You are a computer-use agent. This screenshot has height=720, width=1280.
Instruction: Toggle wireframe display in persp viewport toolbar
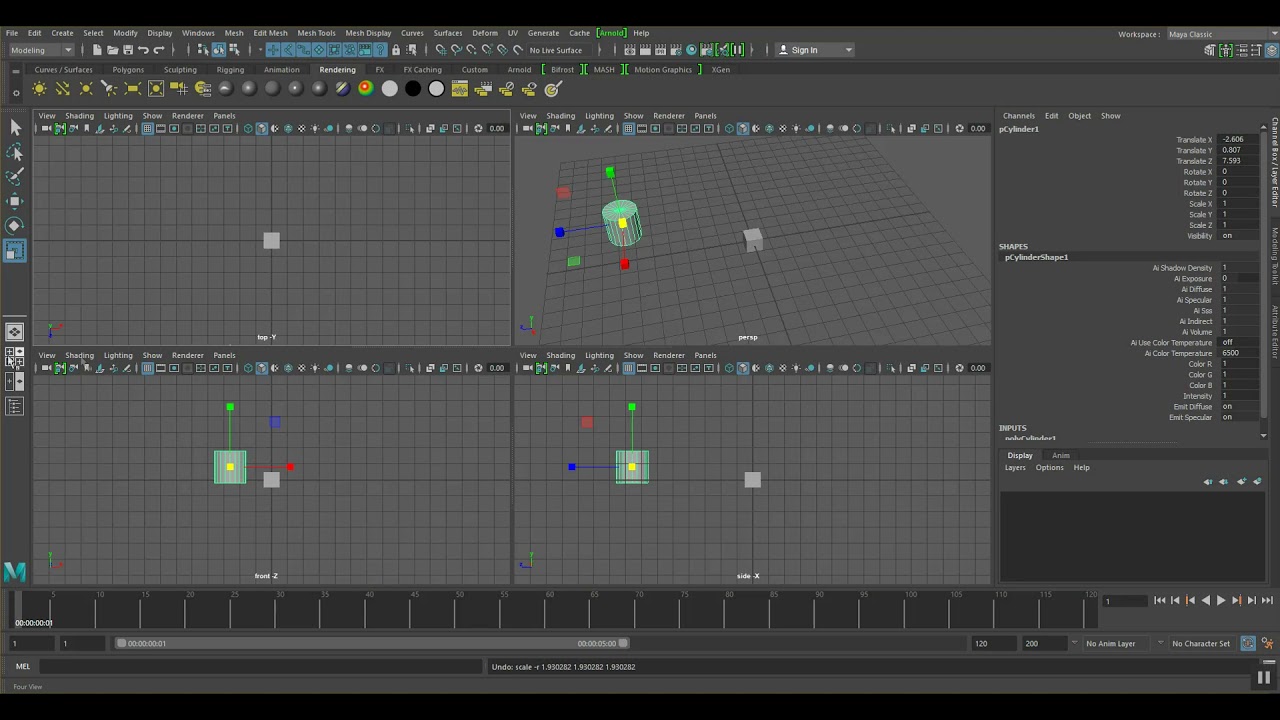point(729,128)
